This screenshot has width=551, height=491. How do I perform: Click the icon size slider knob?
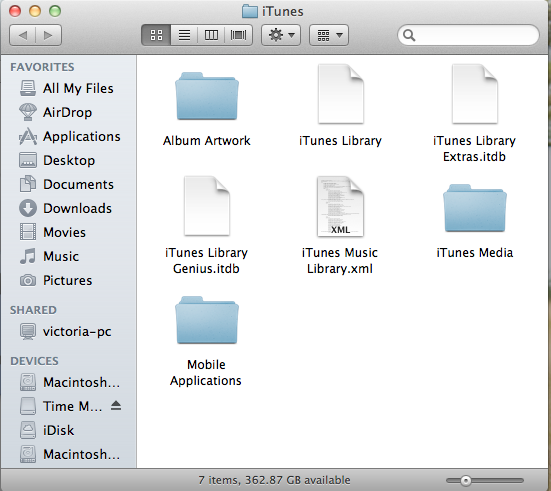coord(466,480)
